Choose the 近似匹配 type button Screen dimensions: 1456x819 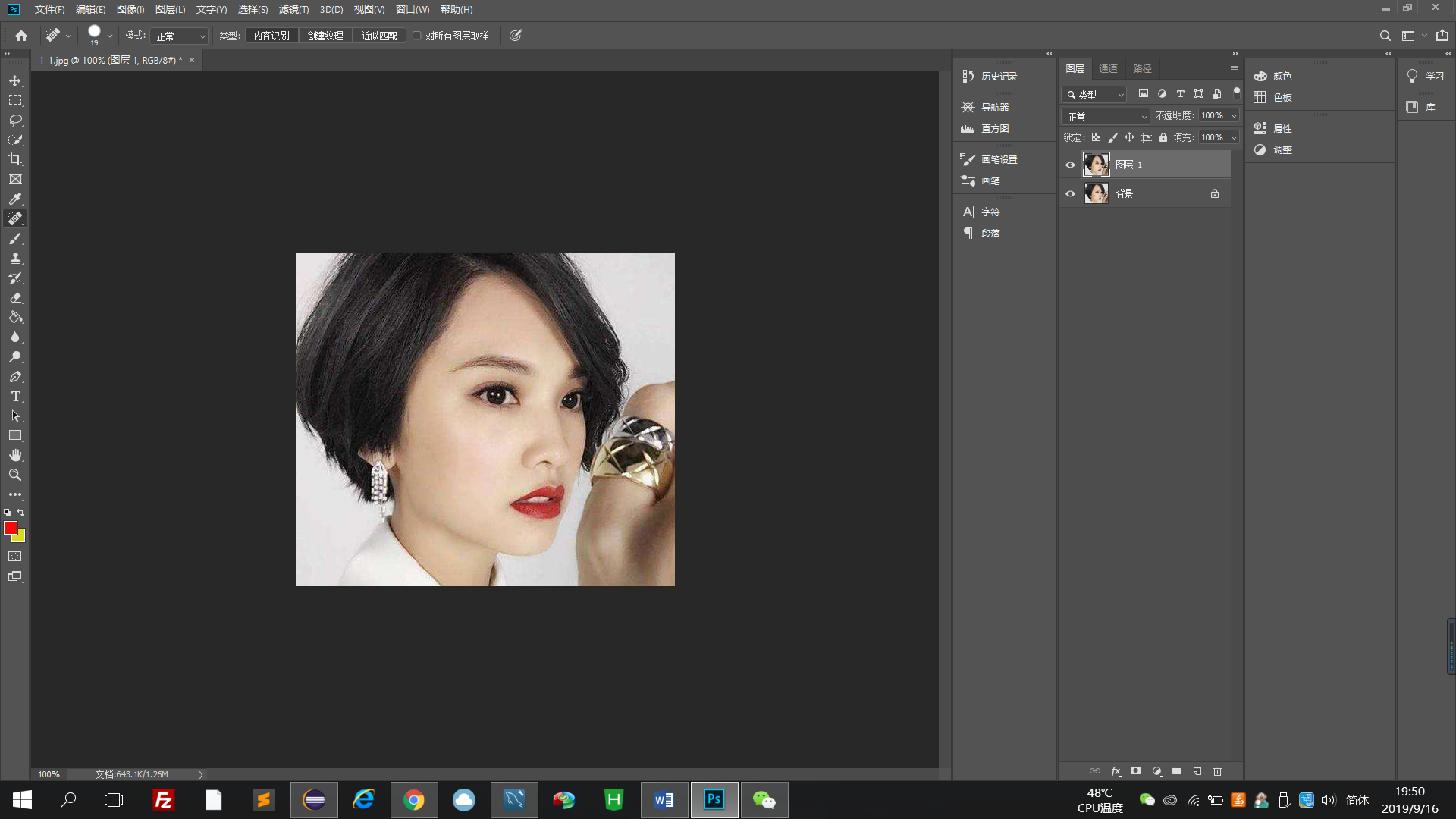(378, 36)
